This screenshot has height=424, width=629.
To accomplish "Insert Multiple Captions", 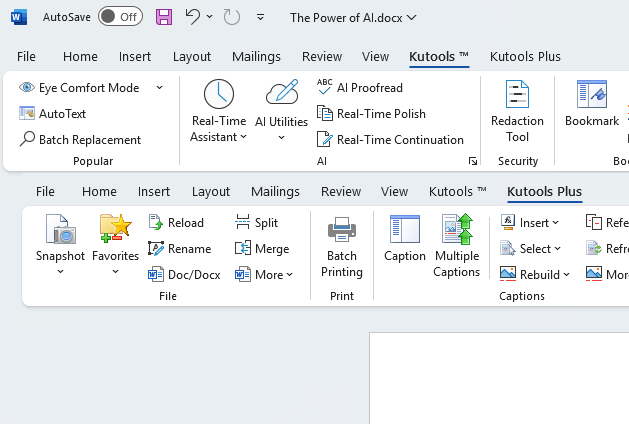I will 457,247.
